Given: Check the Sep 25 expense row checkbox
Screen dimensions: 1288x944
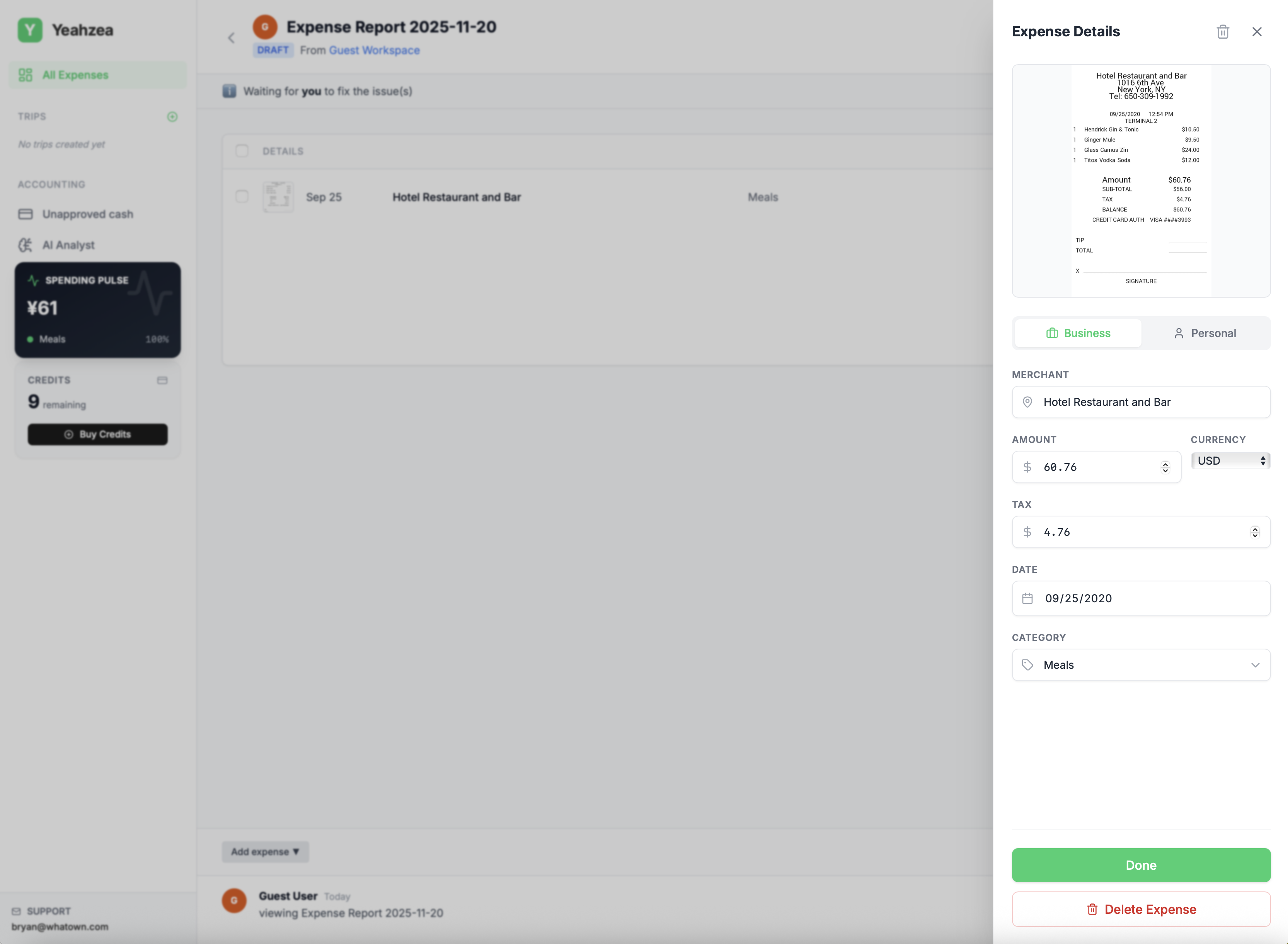Looking at the screenshot, I should click(x=241, y=197).
